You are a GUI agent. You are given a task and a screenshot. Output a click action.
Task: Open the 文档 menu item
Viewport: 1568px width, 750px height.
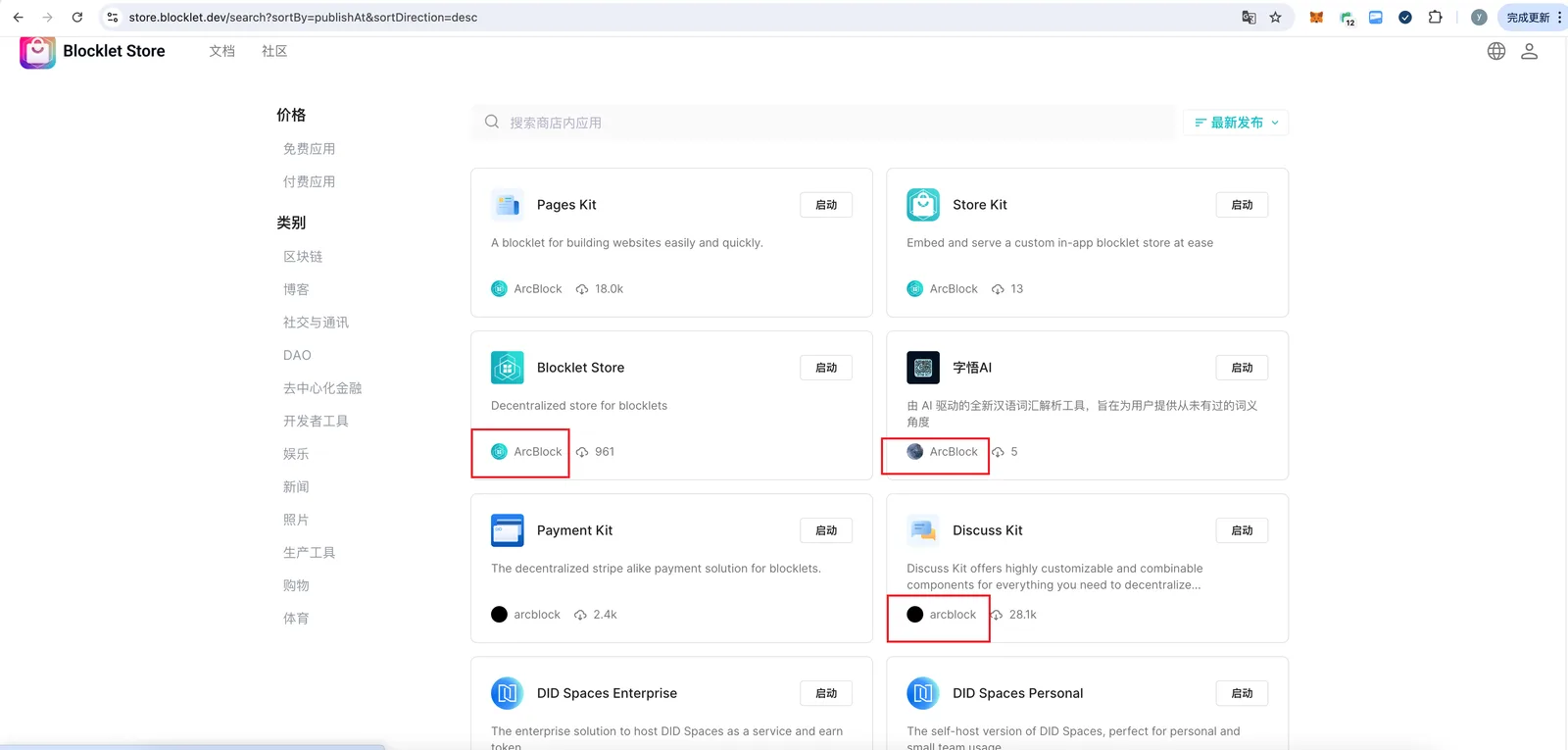coord(221,51)
